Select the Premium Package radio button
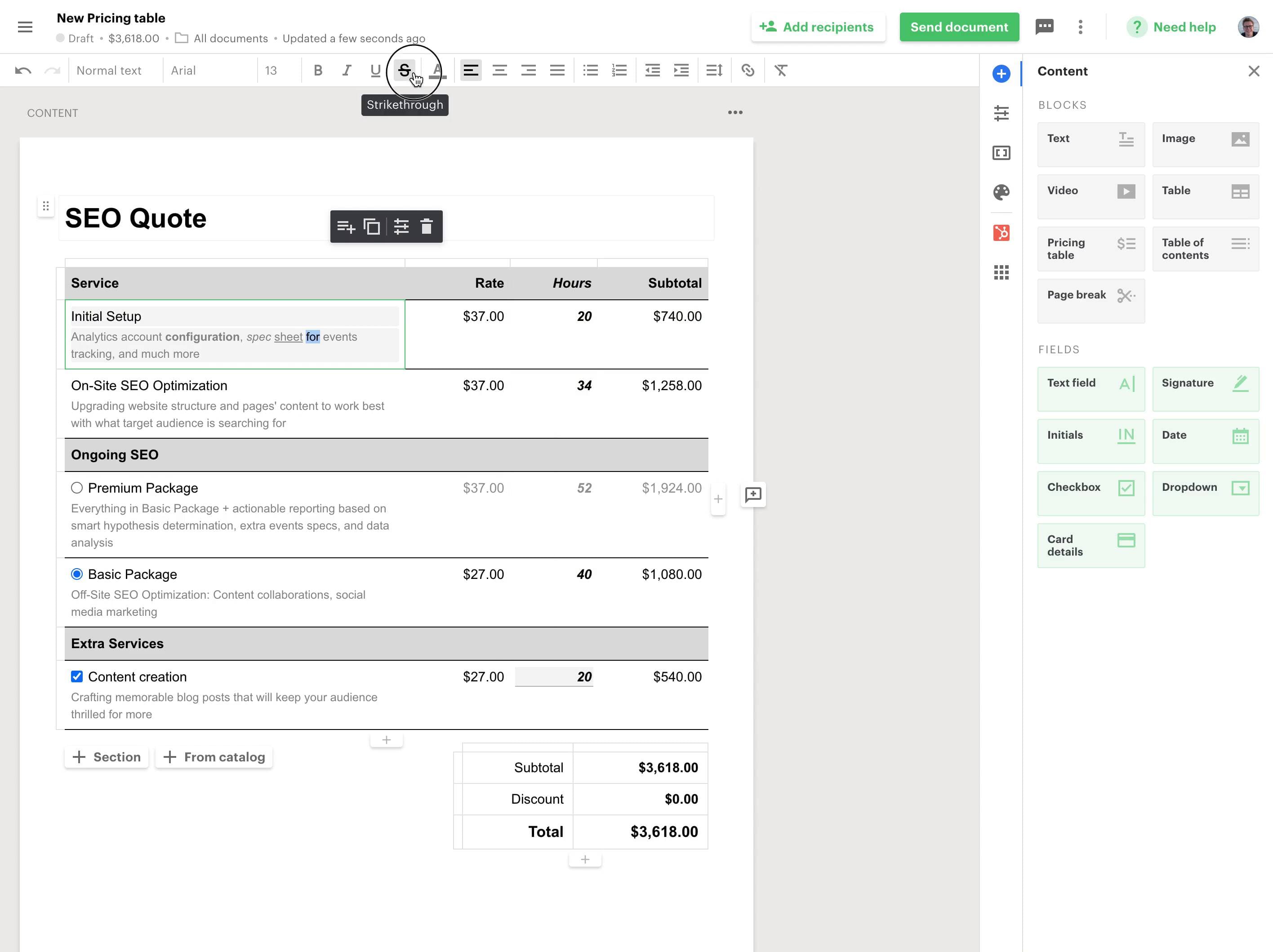The image size is (1273, 952). [x=76, y=488]
